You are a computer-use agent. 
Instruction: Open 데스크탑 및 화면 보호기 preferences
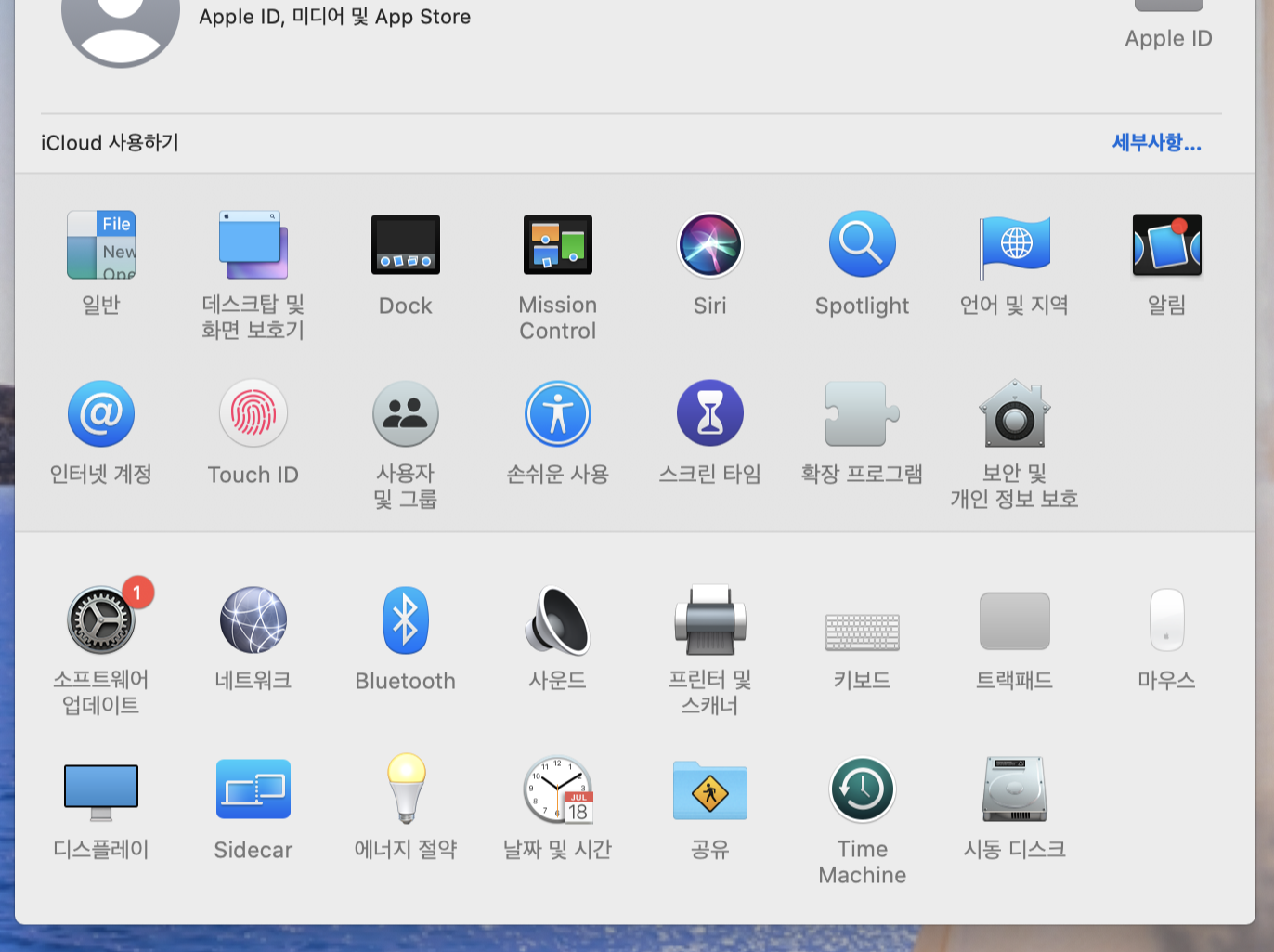click(x=253, y=245)
